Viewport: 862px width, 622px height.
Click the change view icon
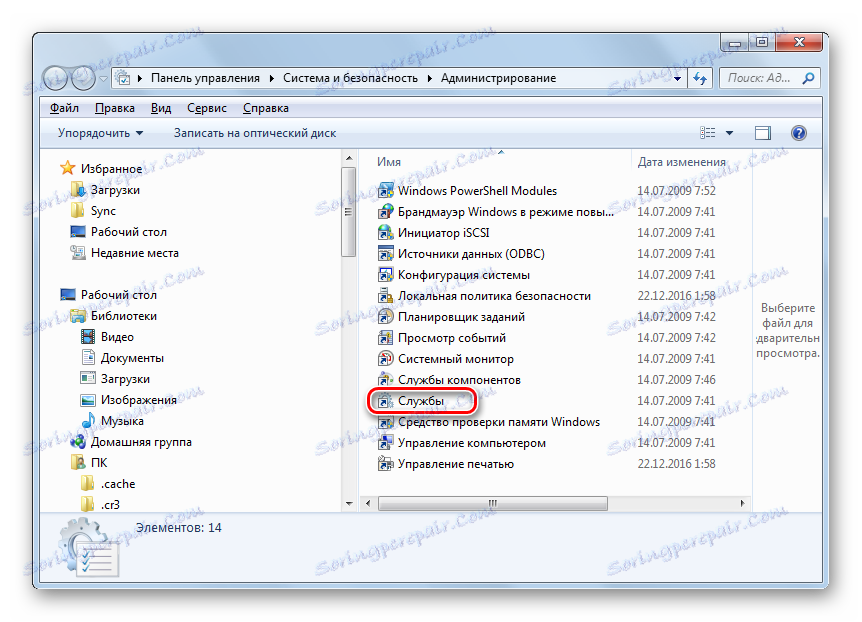point(708,133)
